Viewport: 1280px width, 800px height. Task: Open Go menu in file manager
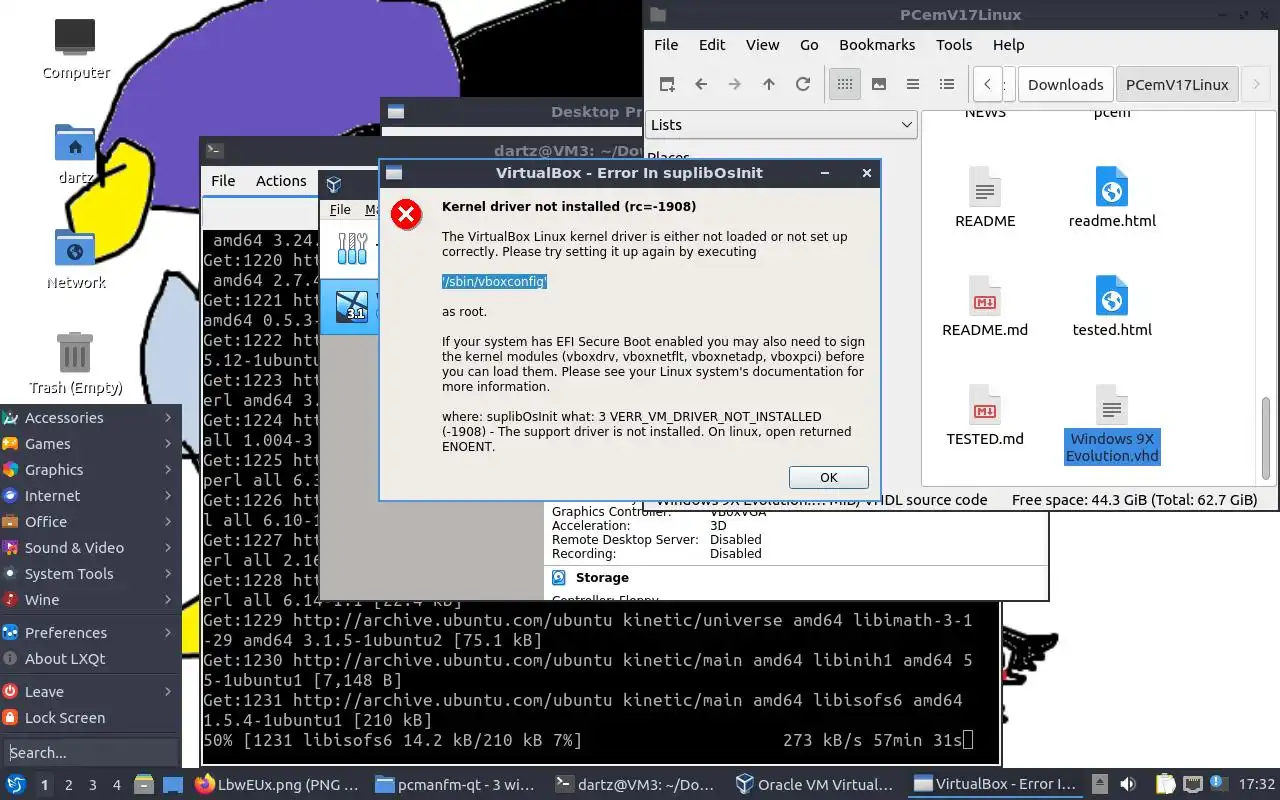click(x=809, y=45)
